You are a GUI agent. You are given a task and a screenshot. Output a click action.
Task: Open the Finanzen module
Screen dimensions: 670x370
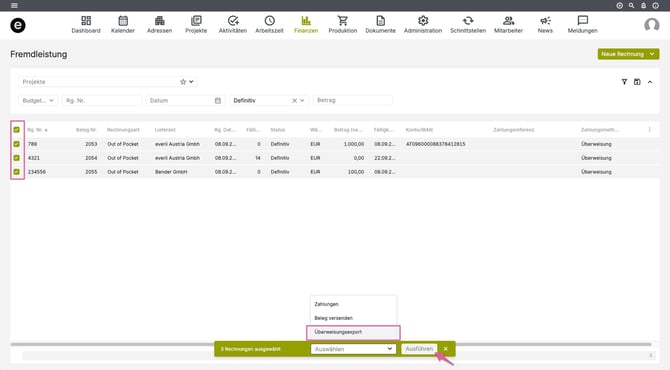coord(306,25)
